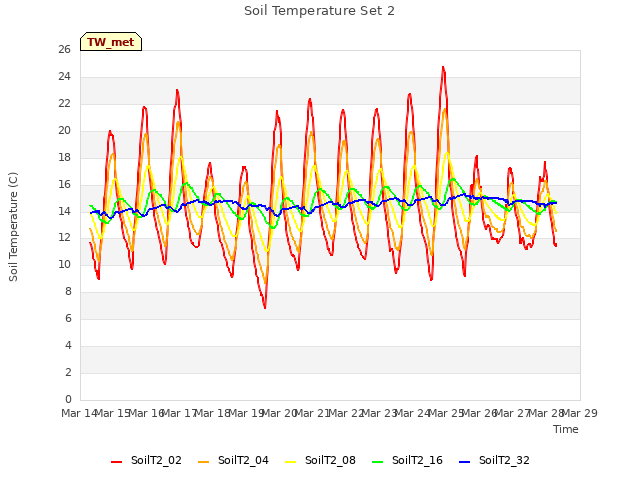Click the 24 y-axis tick label
This screenshot has width=640, height=480.
click(x=64, y=77)
